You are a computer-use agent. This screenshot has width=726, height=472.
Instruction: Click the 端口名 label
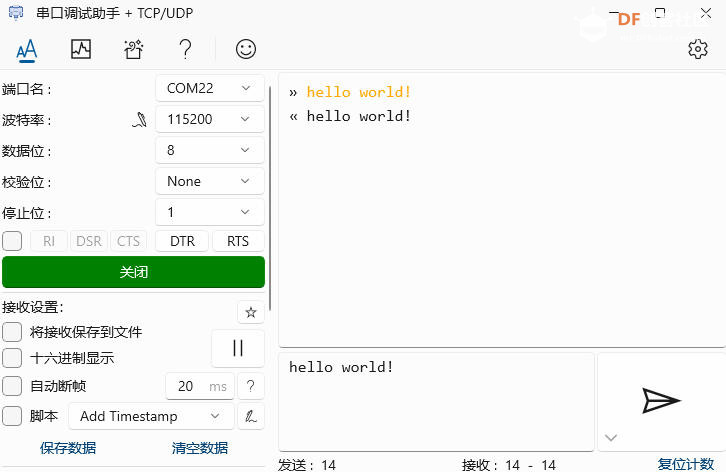click(26, 89)
